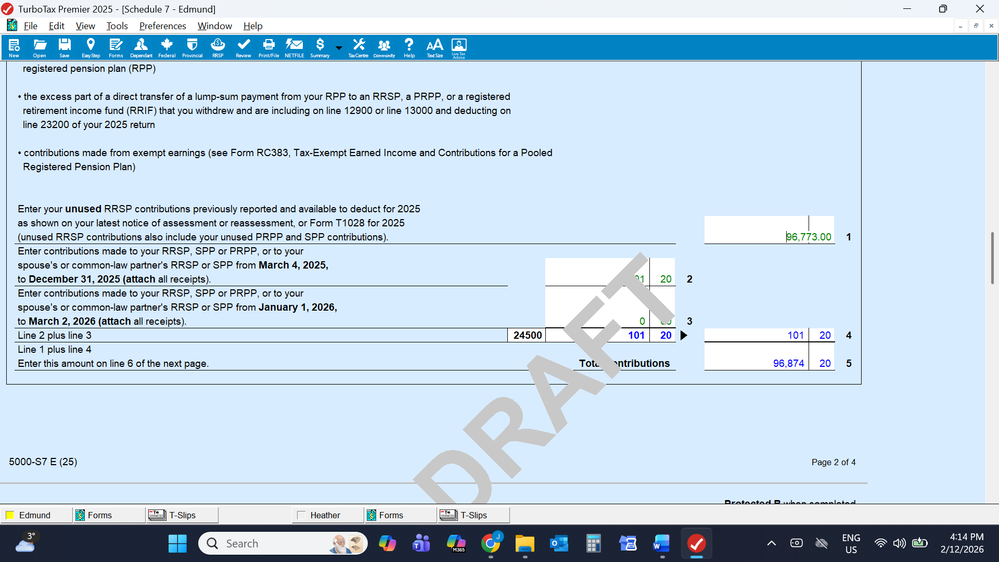Open the Forms toolbar icon
Screen dimensions: 999x562
pyautogui.click(x=115, y=48)
